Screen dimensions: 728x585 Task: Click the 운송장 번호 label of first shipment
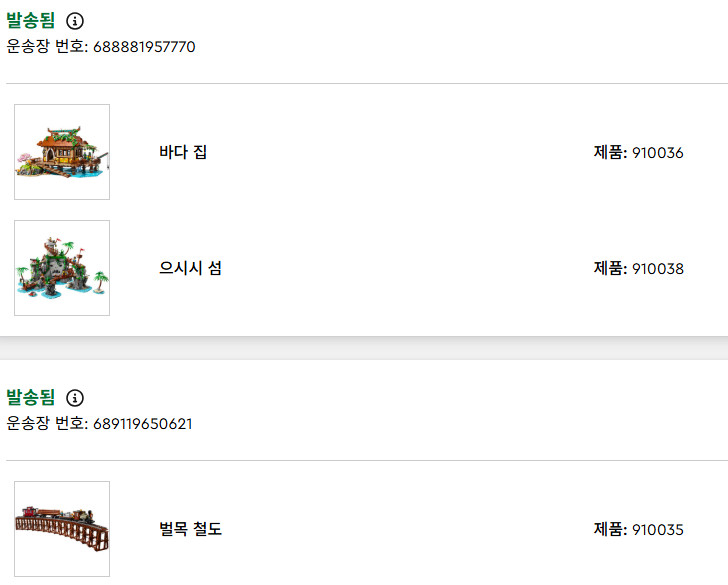pos(46,46)
